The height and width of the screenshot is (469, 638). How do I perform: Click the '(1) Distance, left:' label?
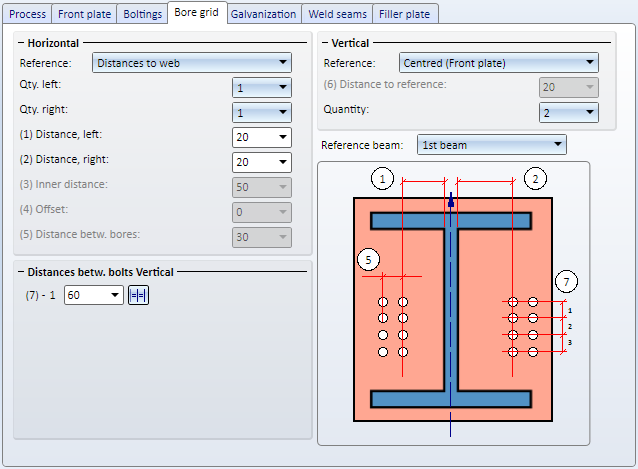61,134
